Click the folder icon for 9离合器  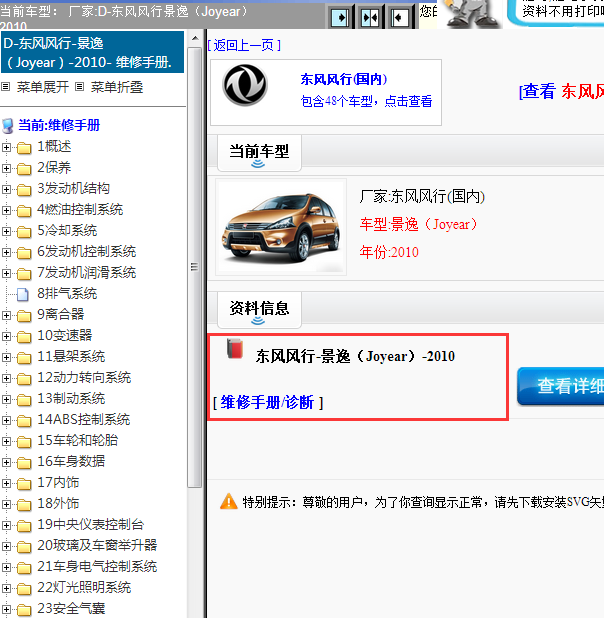pos(24,316)
